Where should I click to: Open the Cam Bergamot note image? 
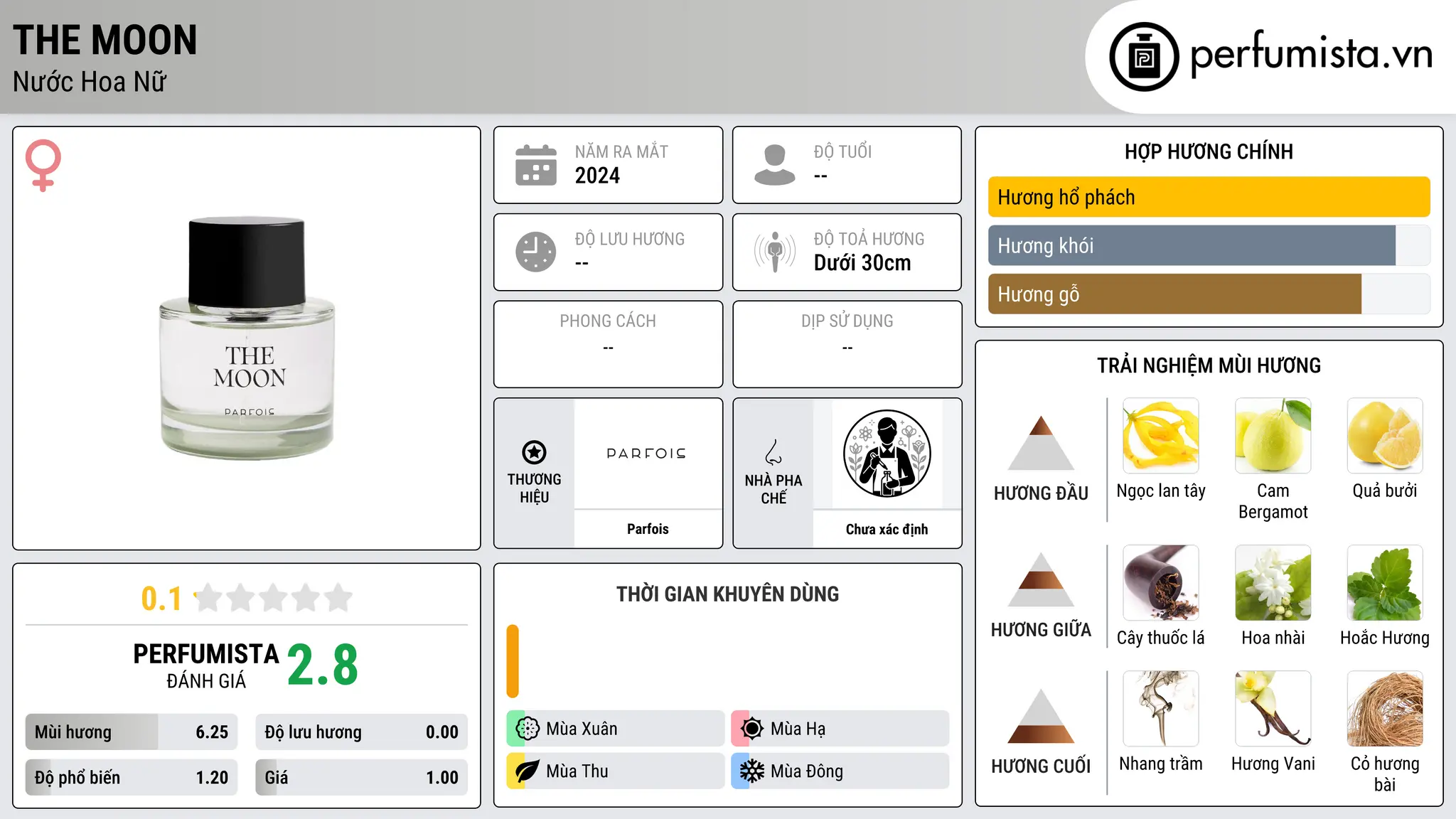tap(1273, 436)
